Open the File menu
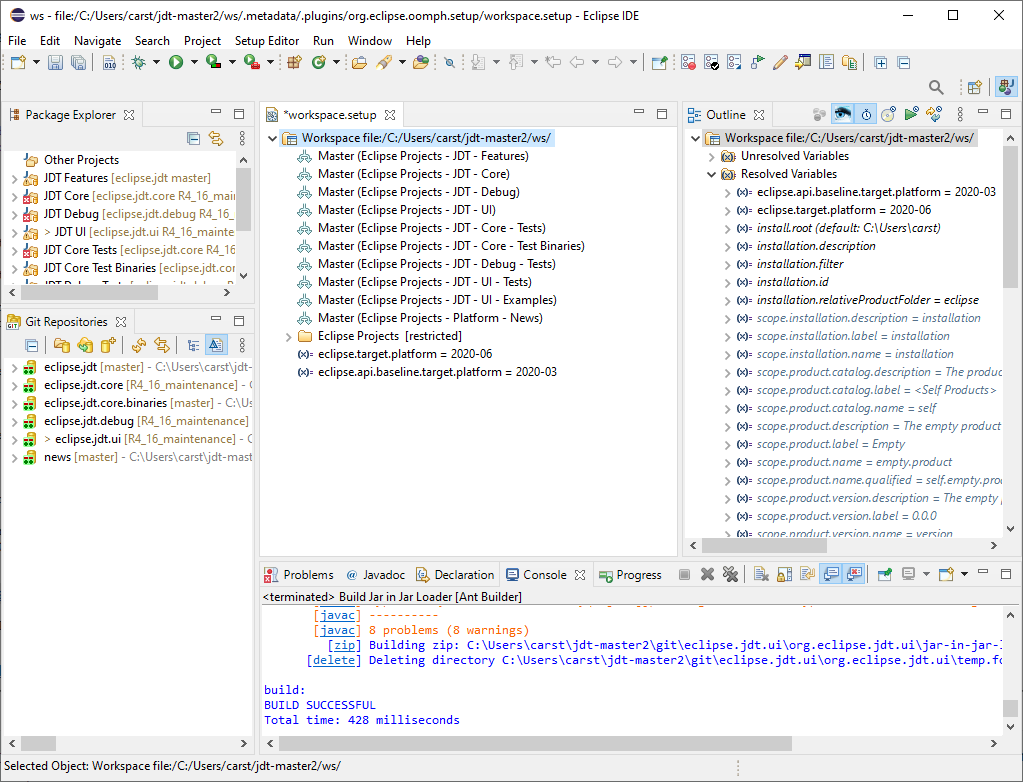Viewport: 1023px width, 782px height. [x=17, y=40]
